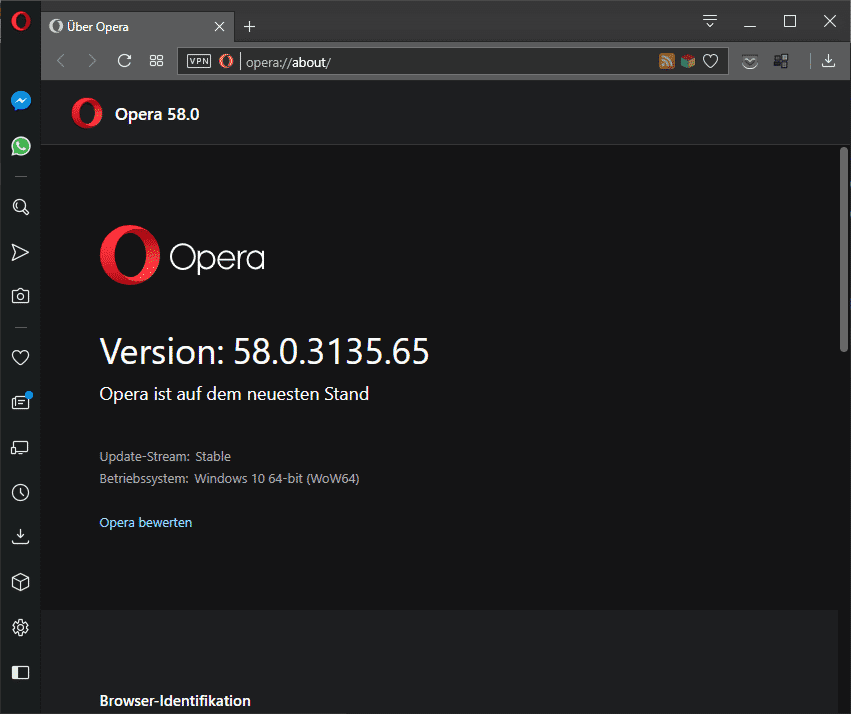
Task: Click the Update-Stream: Stable line
Action: [x=165, y=457]
